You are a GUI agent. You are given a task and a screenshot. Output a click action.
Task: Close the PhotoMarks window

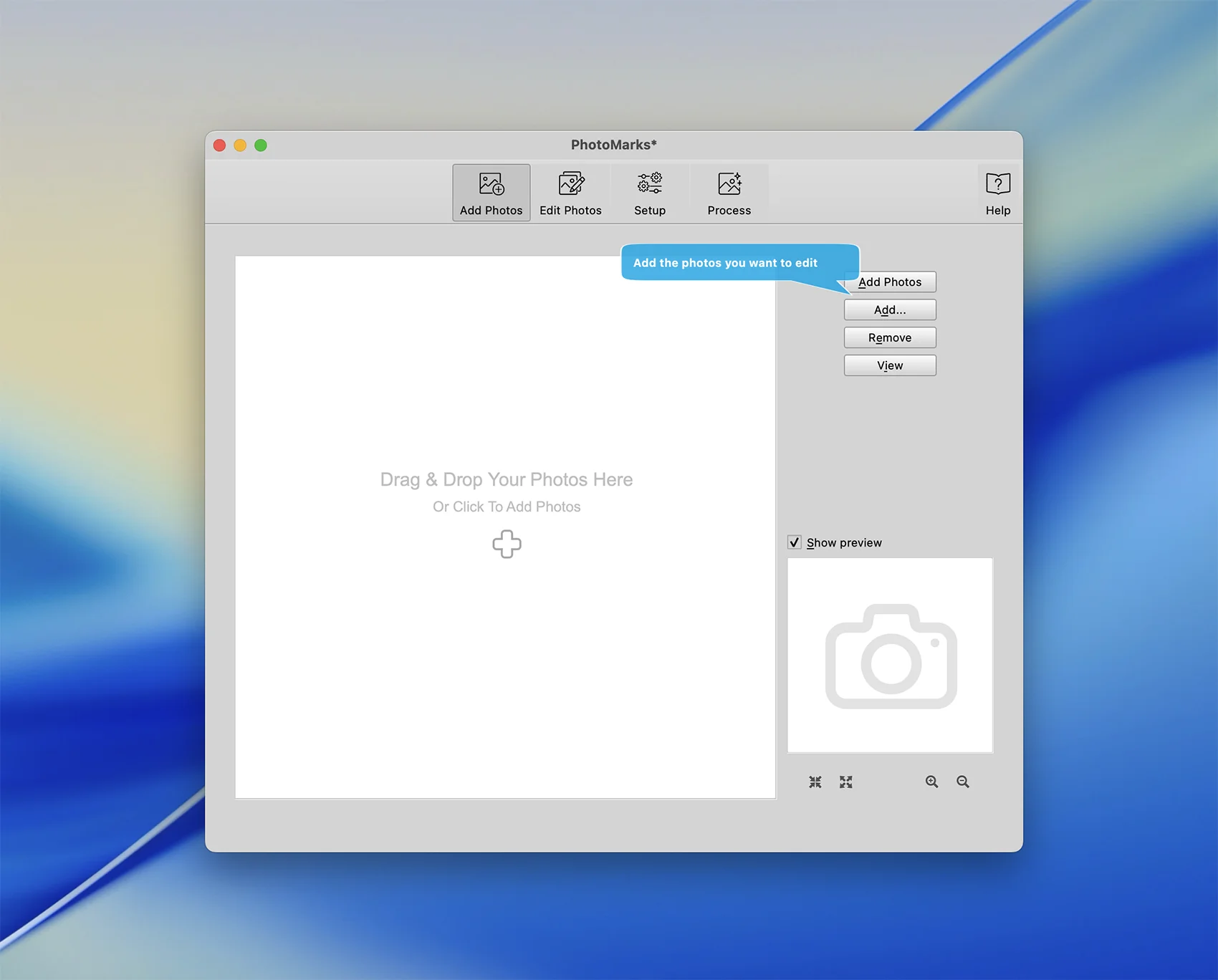pos(220,145)
